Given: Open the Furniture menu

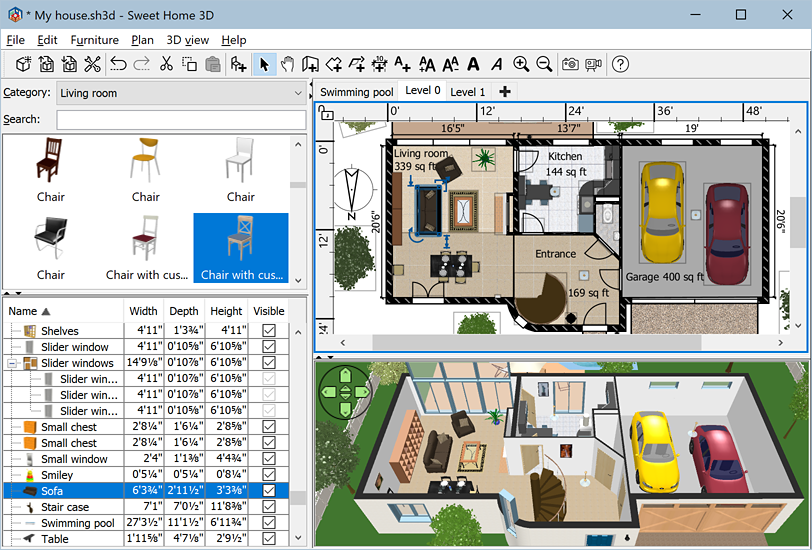Looking at the screenshot, I should [94, 40].
